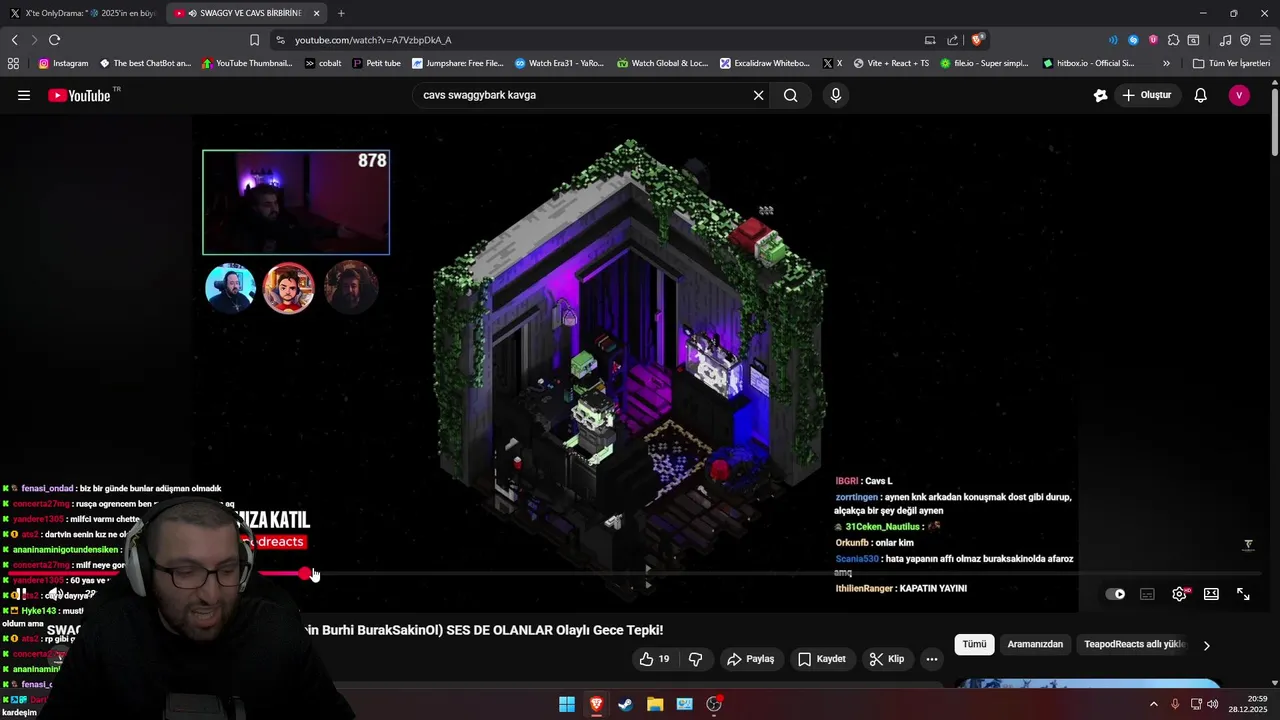This screenshot has height=720, width=1280.
Task: Share the video via Paylaş
Action: pos(750,659)
